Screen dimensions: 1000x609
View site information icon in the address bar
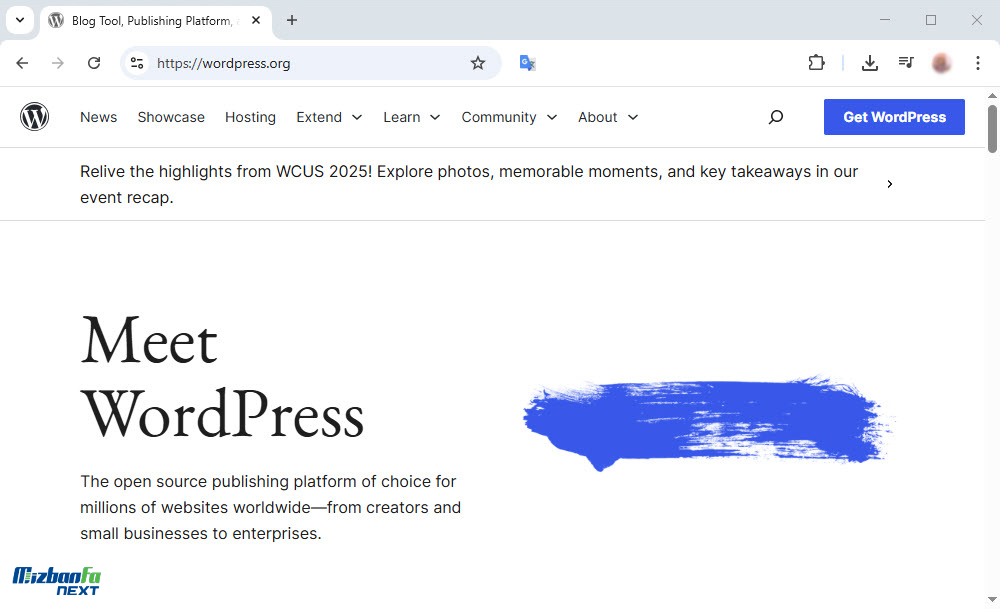tap(137, 63)
